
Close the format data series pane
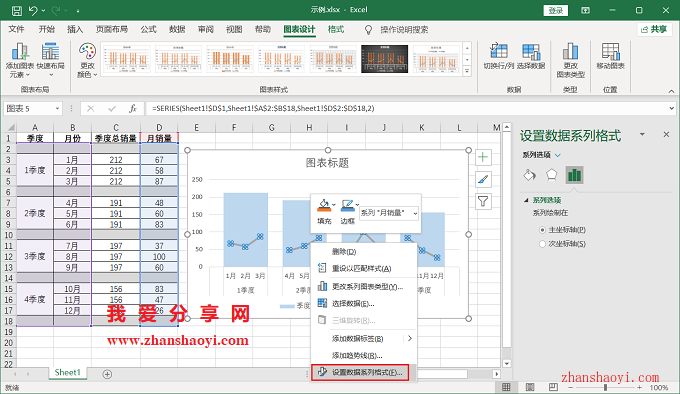click(x=667, y=135)
